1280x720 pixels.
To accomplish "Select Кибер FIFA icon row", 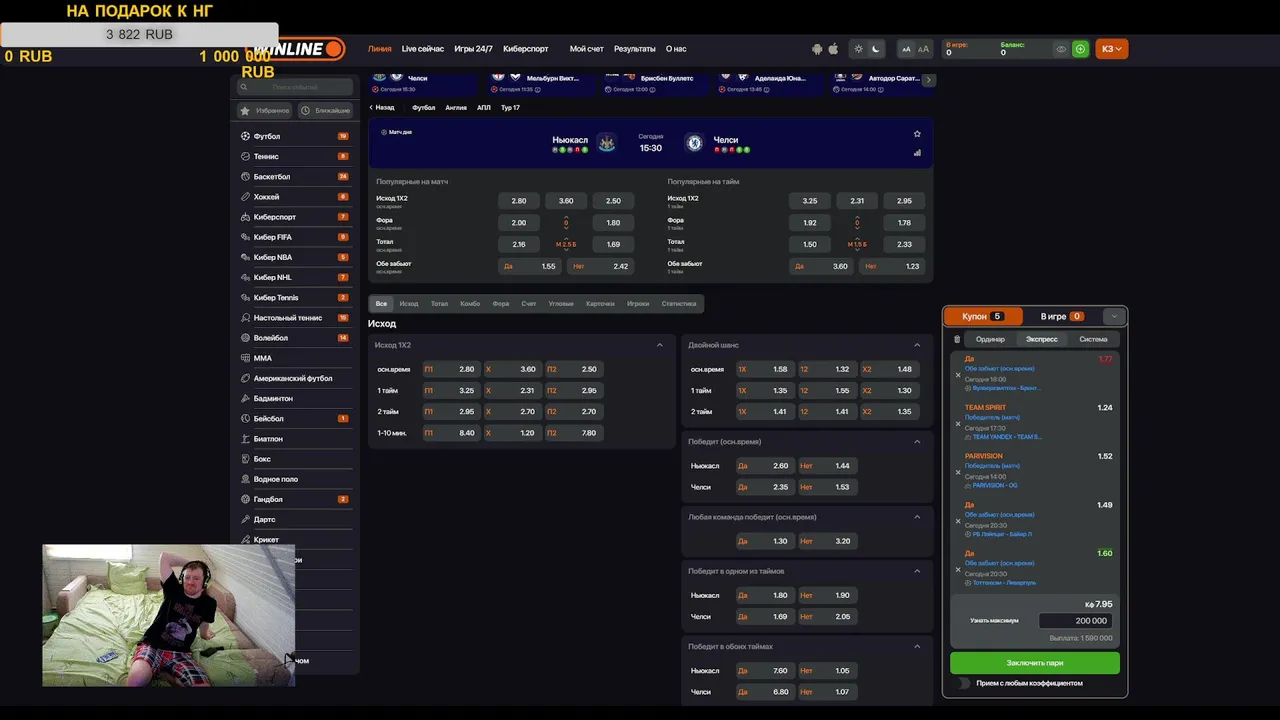I will coord(295,237).
